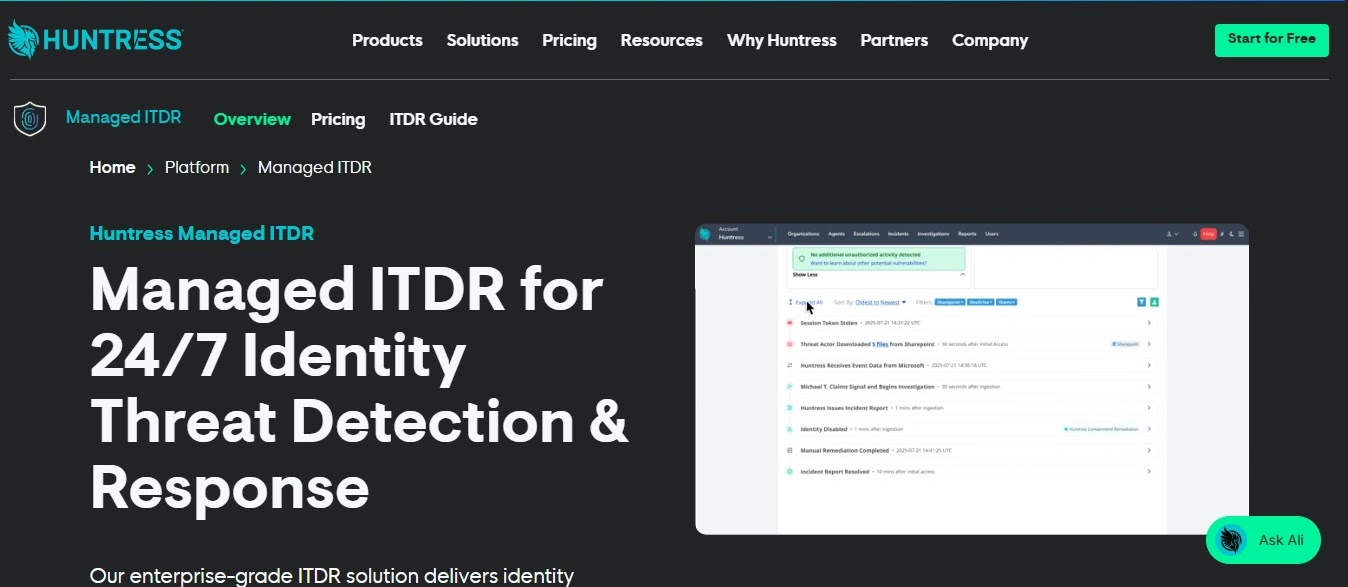Click the Managed ITDR fingerprint shield icon
The height and width of the screenshot is (587, 1348).
[30, 119]
